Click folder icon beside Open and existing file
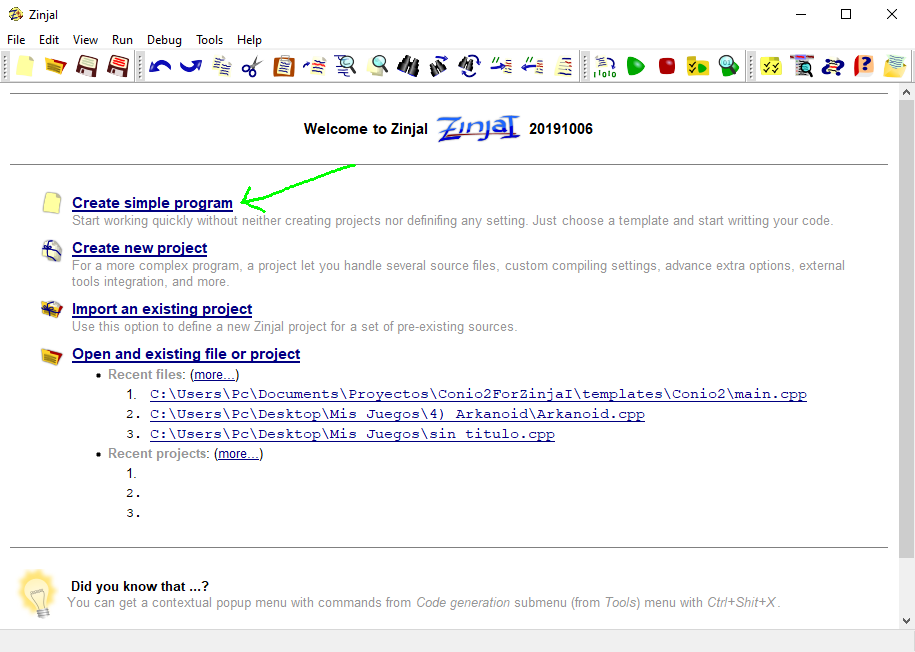Image resolution: width=915 pixels, height=652 pixels. coord(52,355)
